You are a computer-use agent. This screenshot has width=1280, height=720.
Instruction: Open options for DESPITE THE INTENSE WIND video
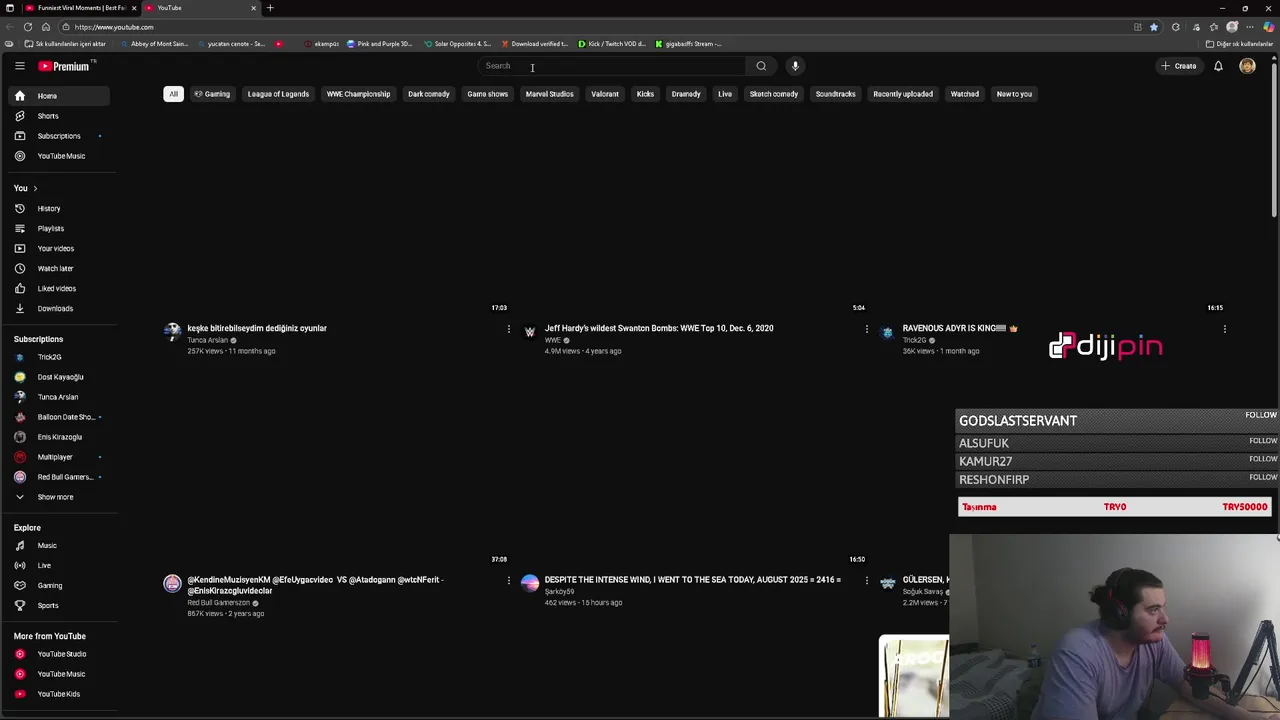(x=866, y=580)
